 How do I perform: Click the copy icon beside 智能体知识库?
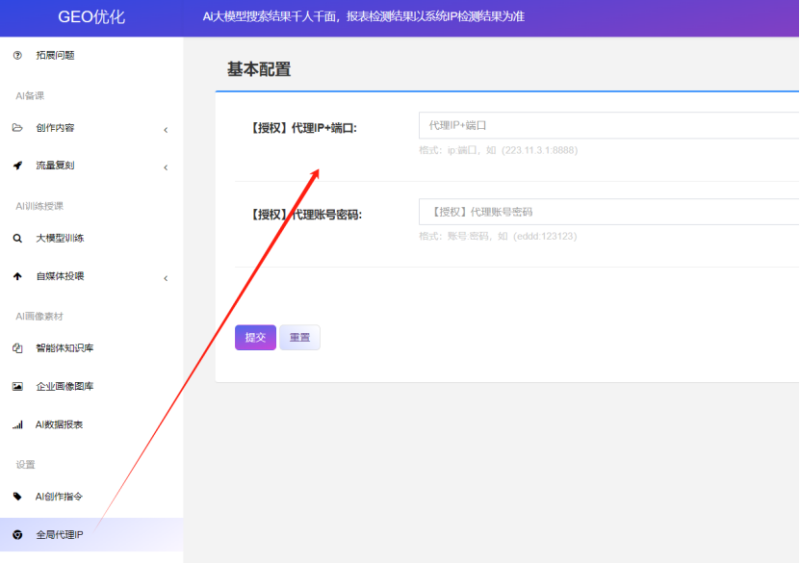[x=17, y=348]
